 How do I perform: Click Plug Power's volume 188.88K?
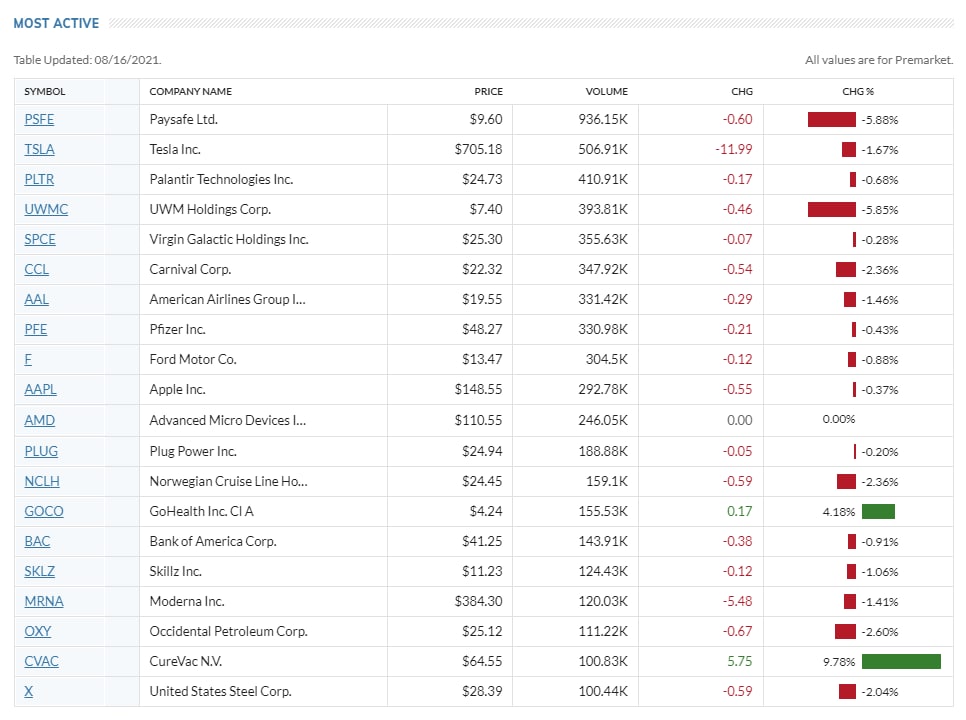(603, 451)
